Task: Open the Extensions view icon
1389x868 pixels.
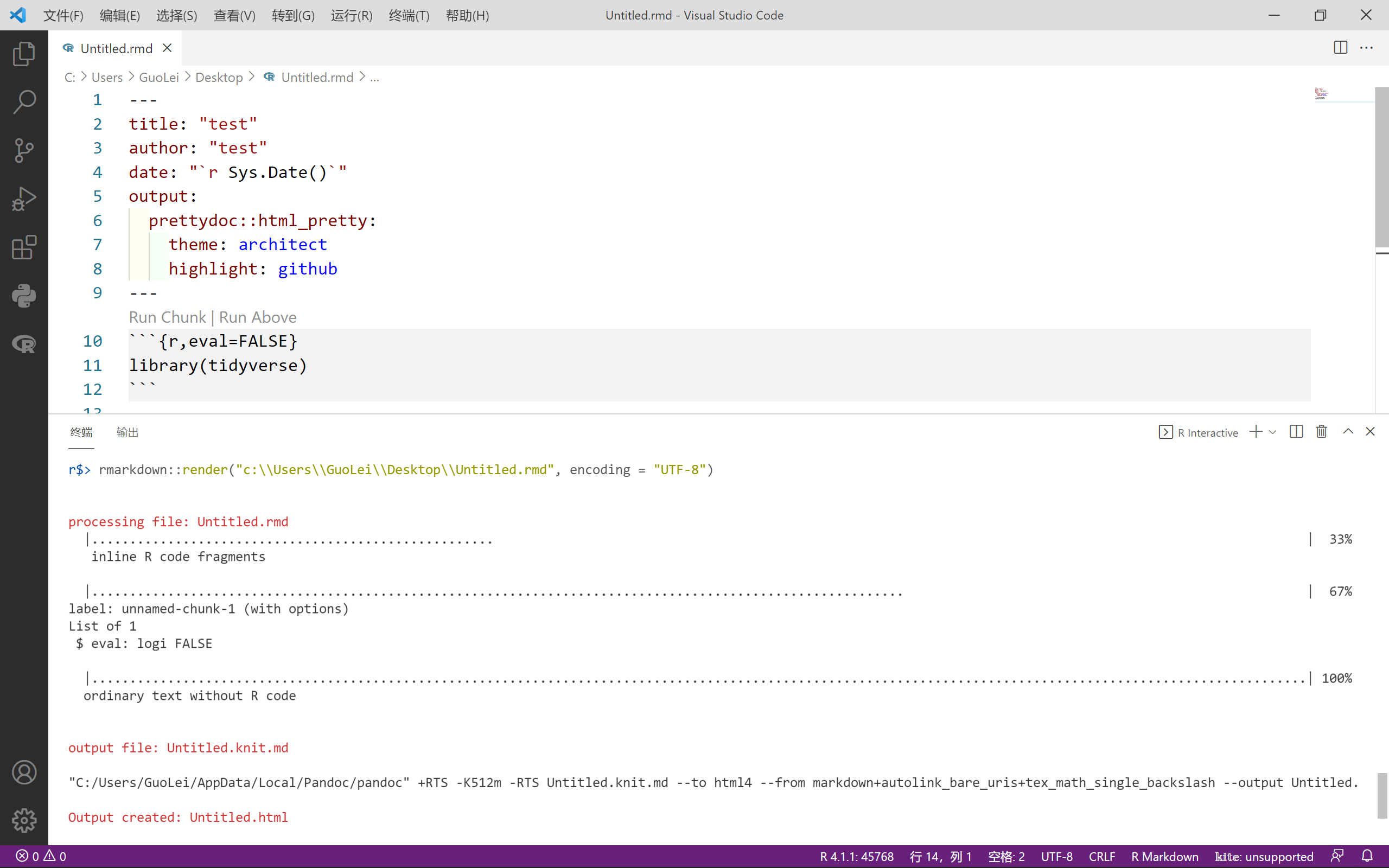Action: coord(24,247)
